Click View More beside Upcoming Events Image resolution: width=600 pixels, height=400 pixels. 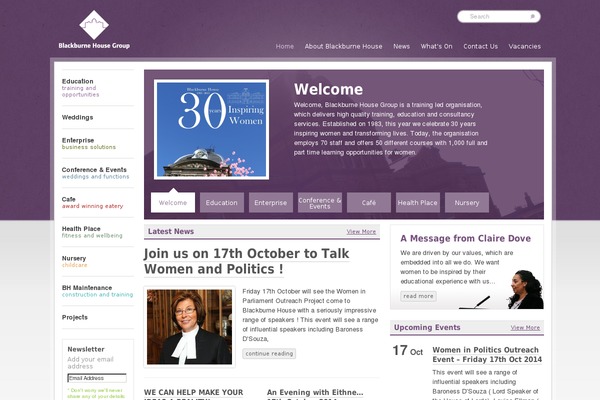(525, 328)
